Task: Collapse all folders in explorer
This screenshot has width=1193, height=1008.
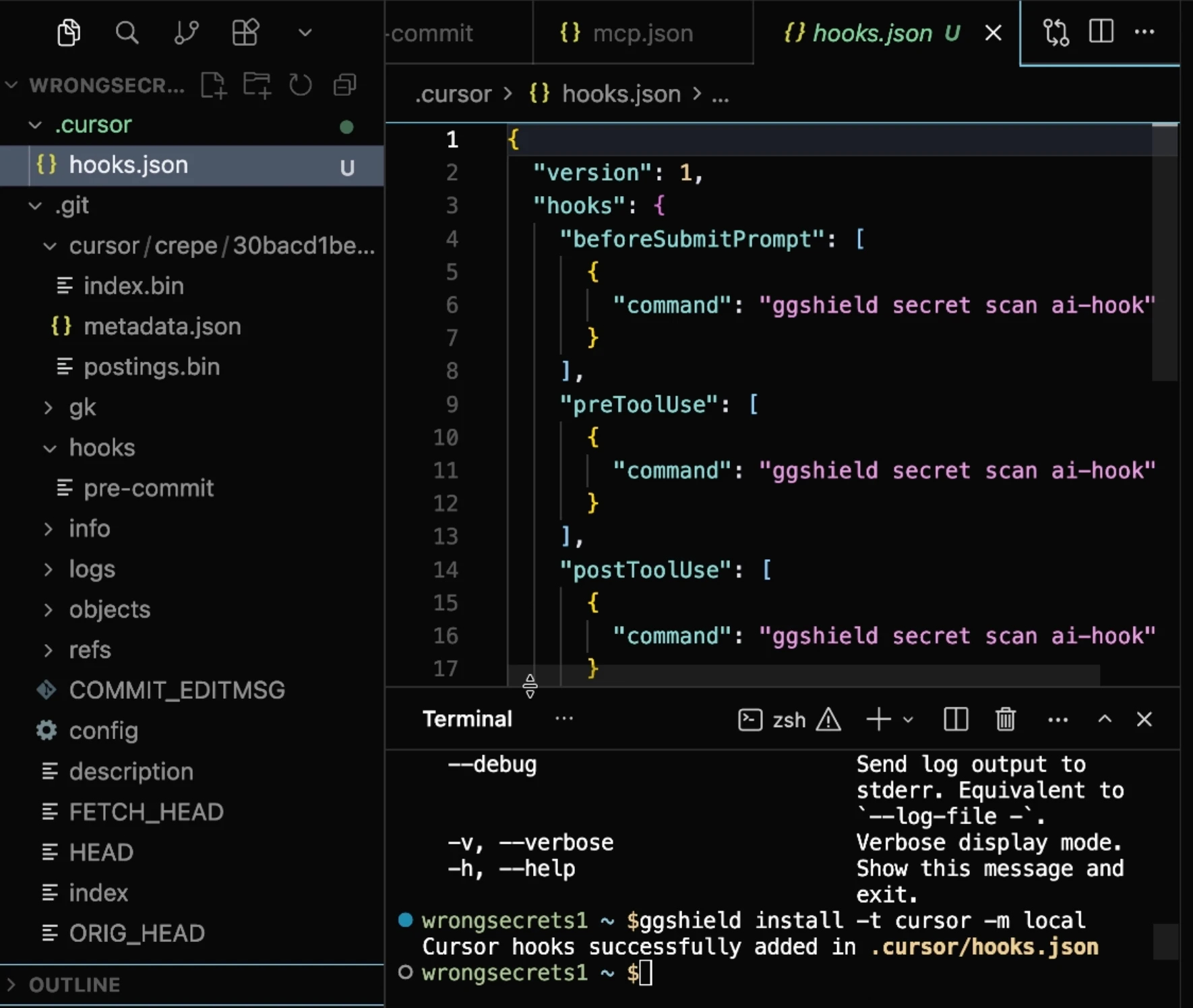Action: pos(344,86)
